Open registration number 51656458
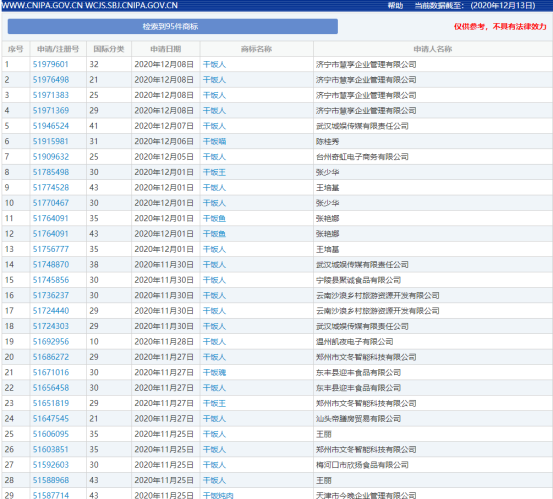The width and height of the screenshot is (553, 499). pyautogui.click(x=51, y=388)
